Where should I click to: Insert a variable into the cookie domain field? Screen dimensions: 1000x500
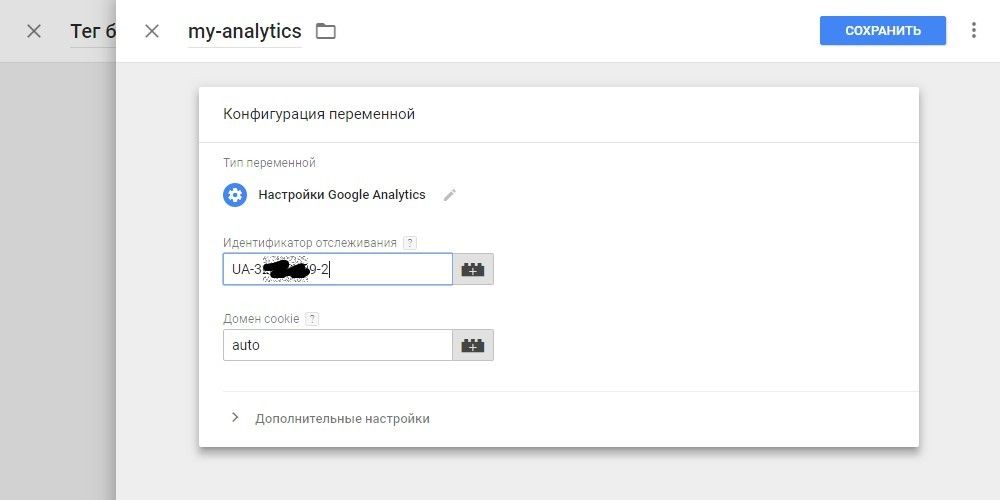click(473, 345)
